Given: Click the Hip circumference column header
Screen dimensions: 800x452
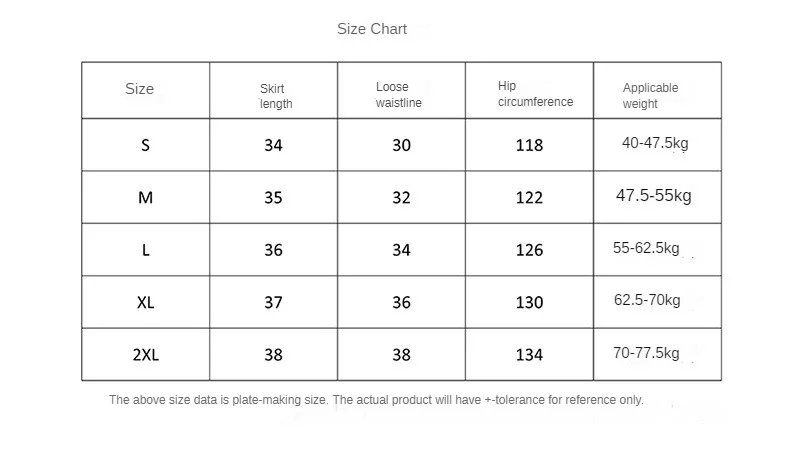Looking at the screenshot, I should click(x=535, y=94).
